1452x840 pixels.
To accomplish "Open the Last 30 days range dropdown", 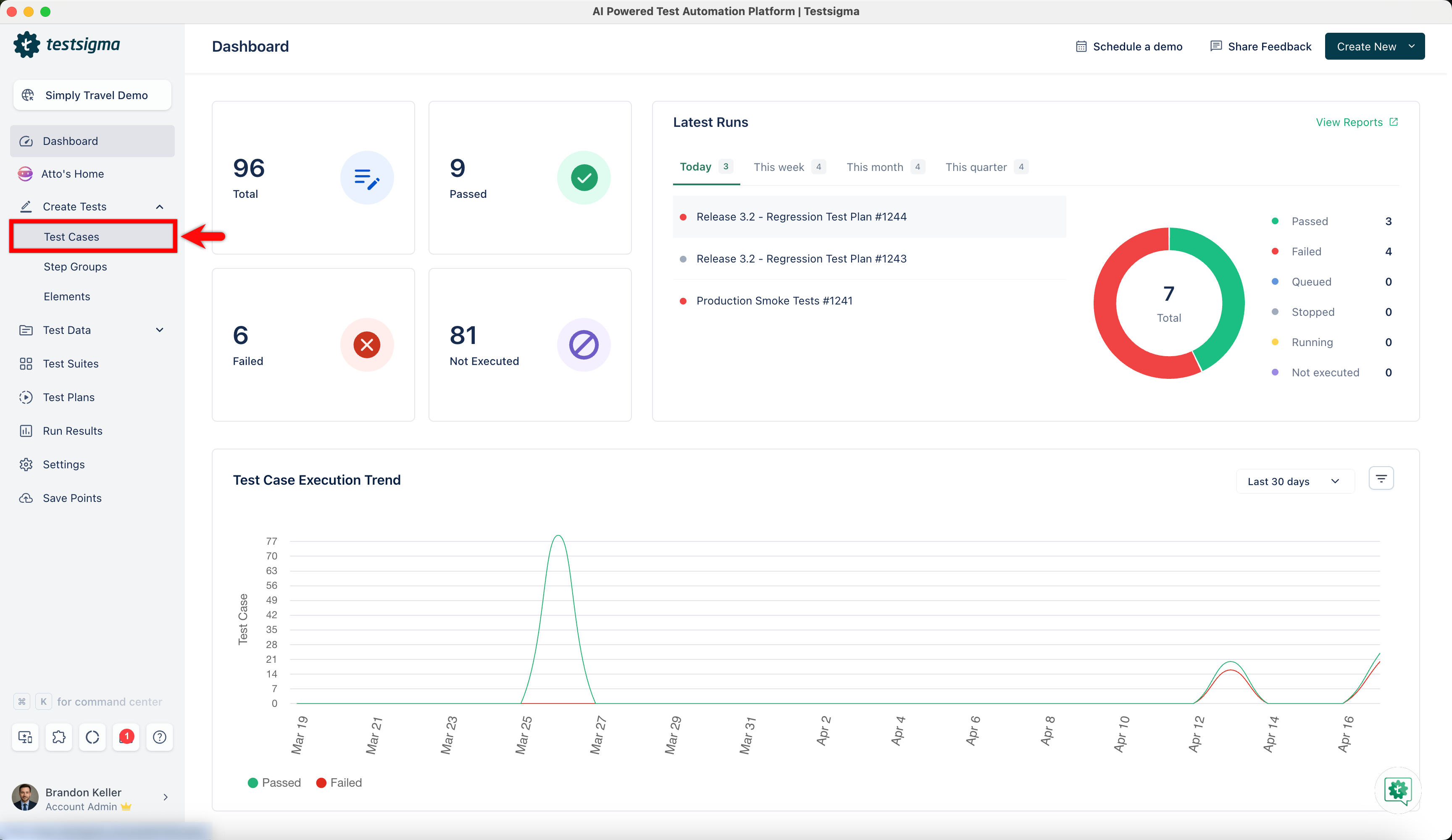I will tap(1295, 482).
